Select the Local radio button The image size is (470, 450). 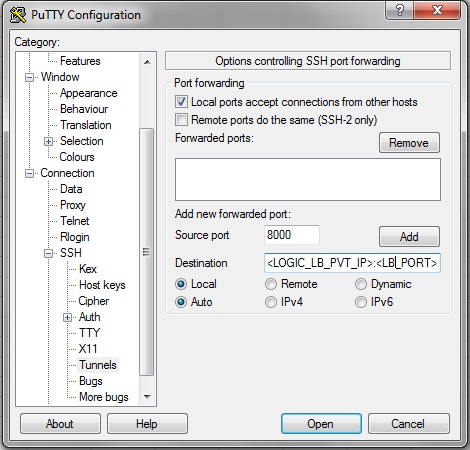click(181, 284)
